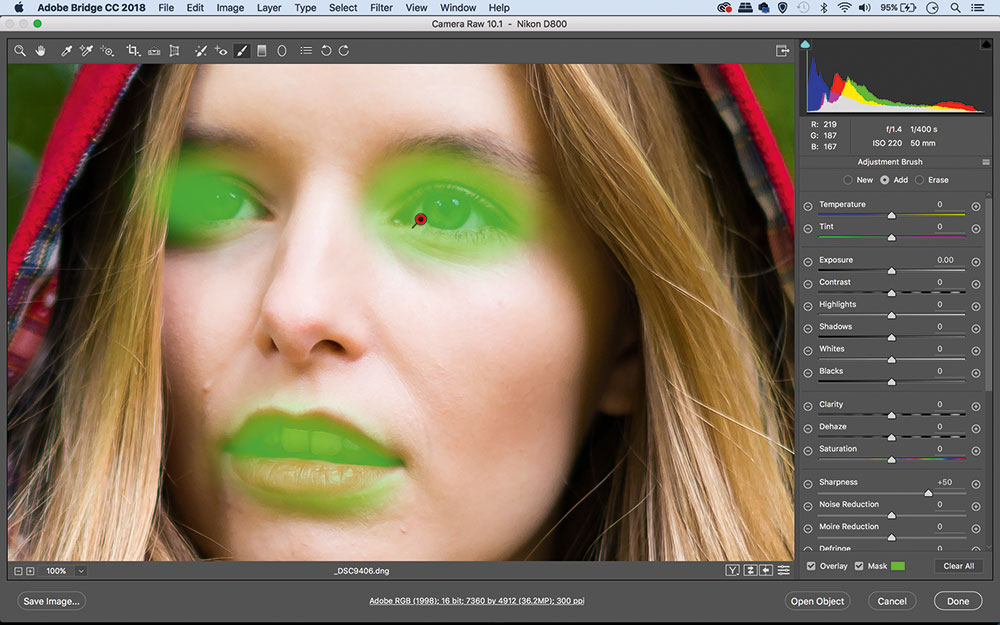Open the Camera Raw preferences list icon
Screen dimensions: 1000x625
pyautogui.click(x=306, y=50)
